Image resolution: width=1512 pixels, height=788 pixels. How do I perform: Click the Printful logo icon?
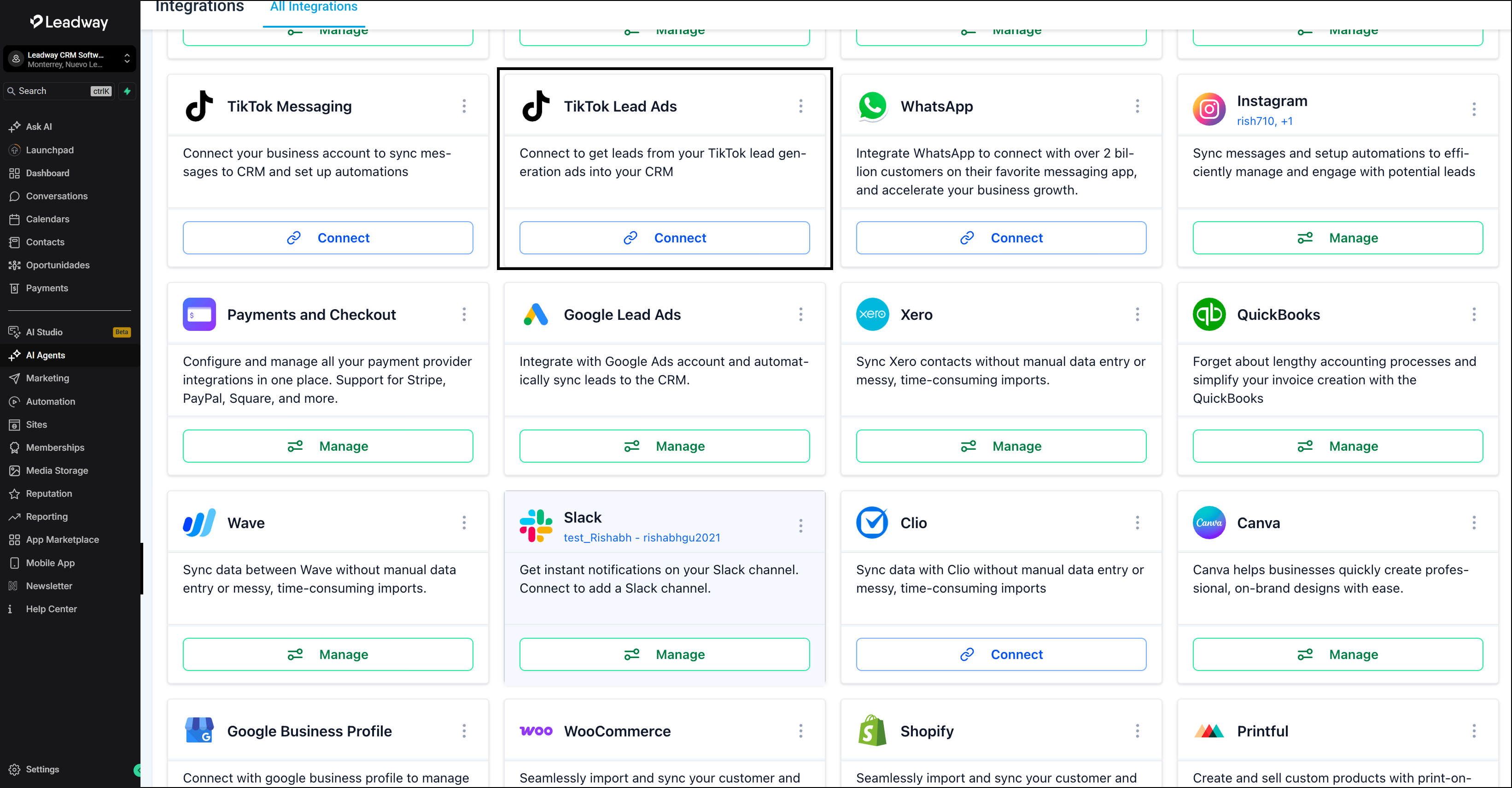coord(1209,731)
